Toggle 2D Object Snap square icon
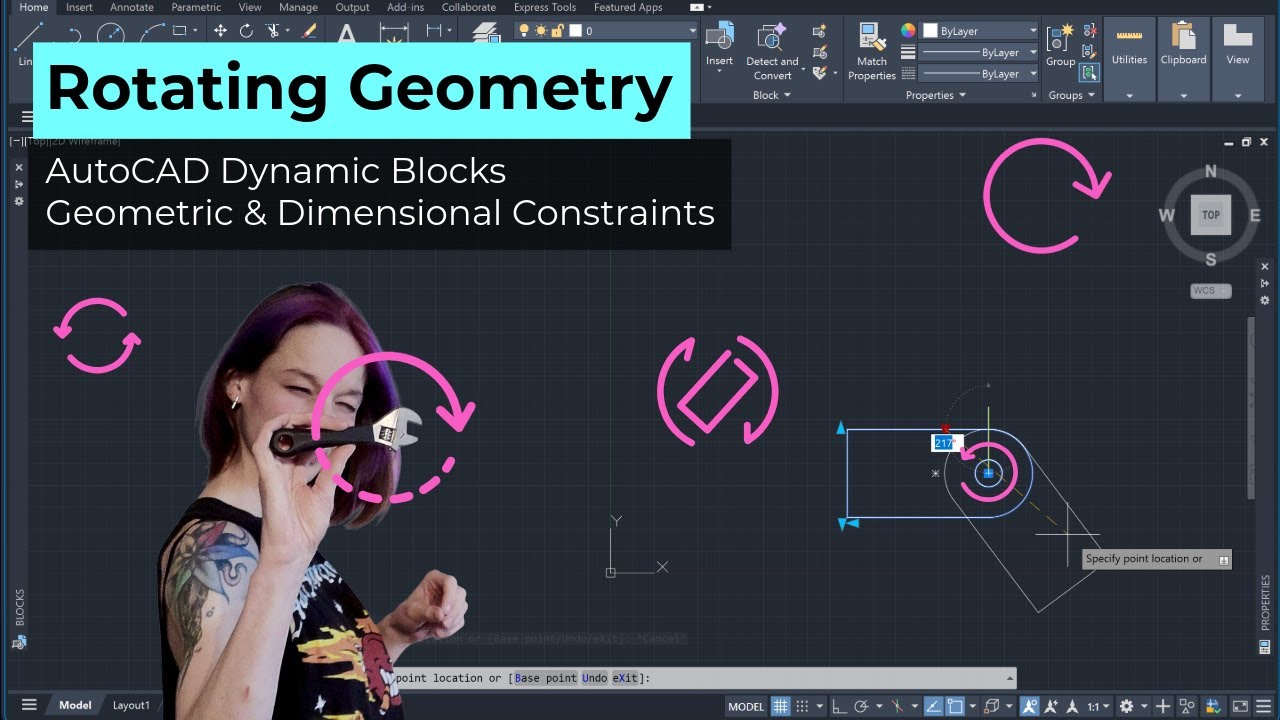The image size is (1280, 720). click(954, 706)
